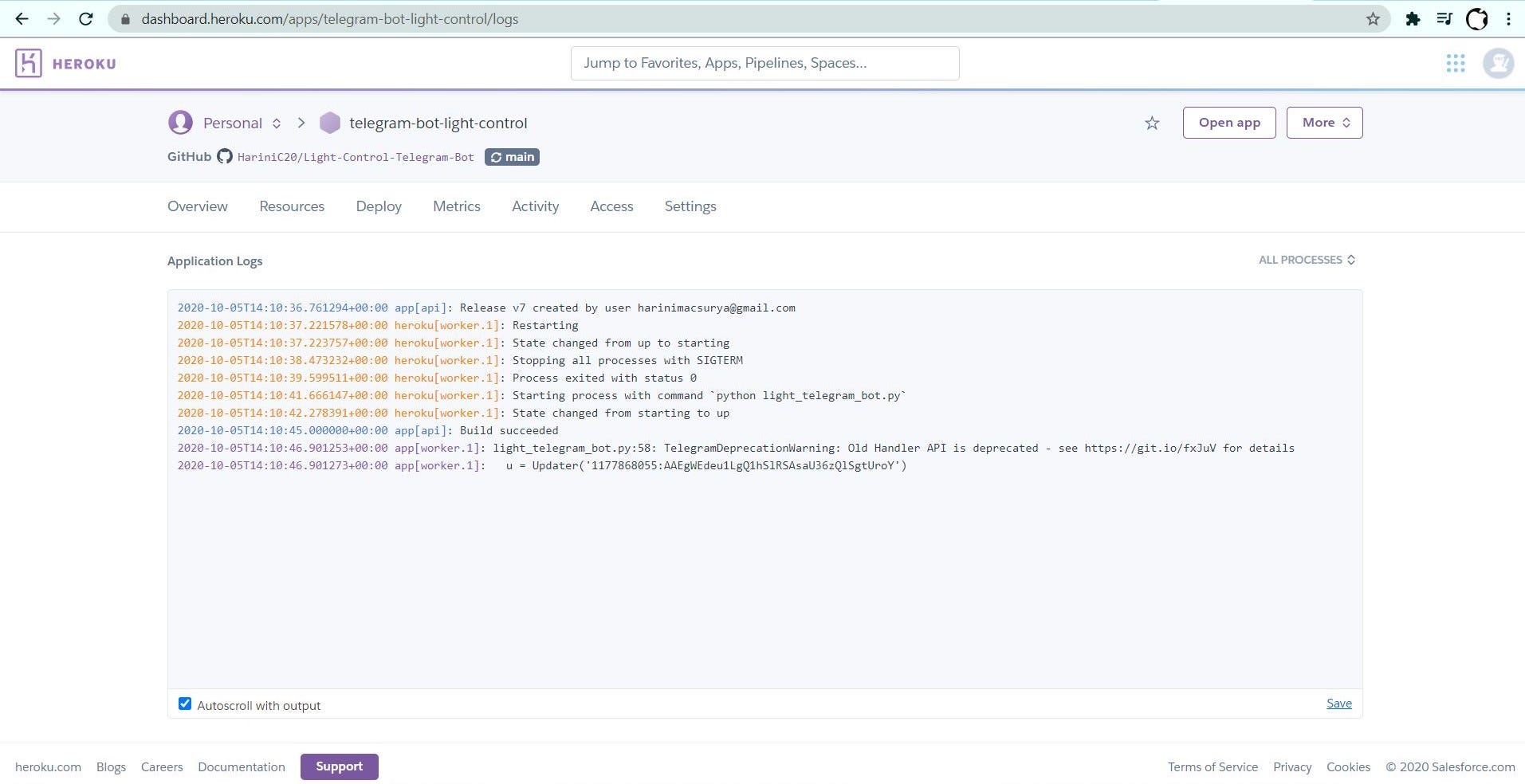This screenshot has width=1525, height=784.
Task: Open the GitHub repository icon next to HariniC20
Action: tap(224, 157)
